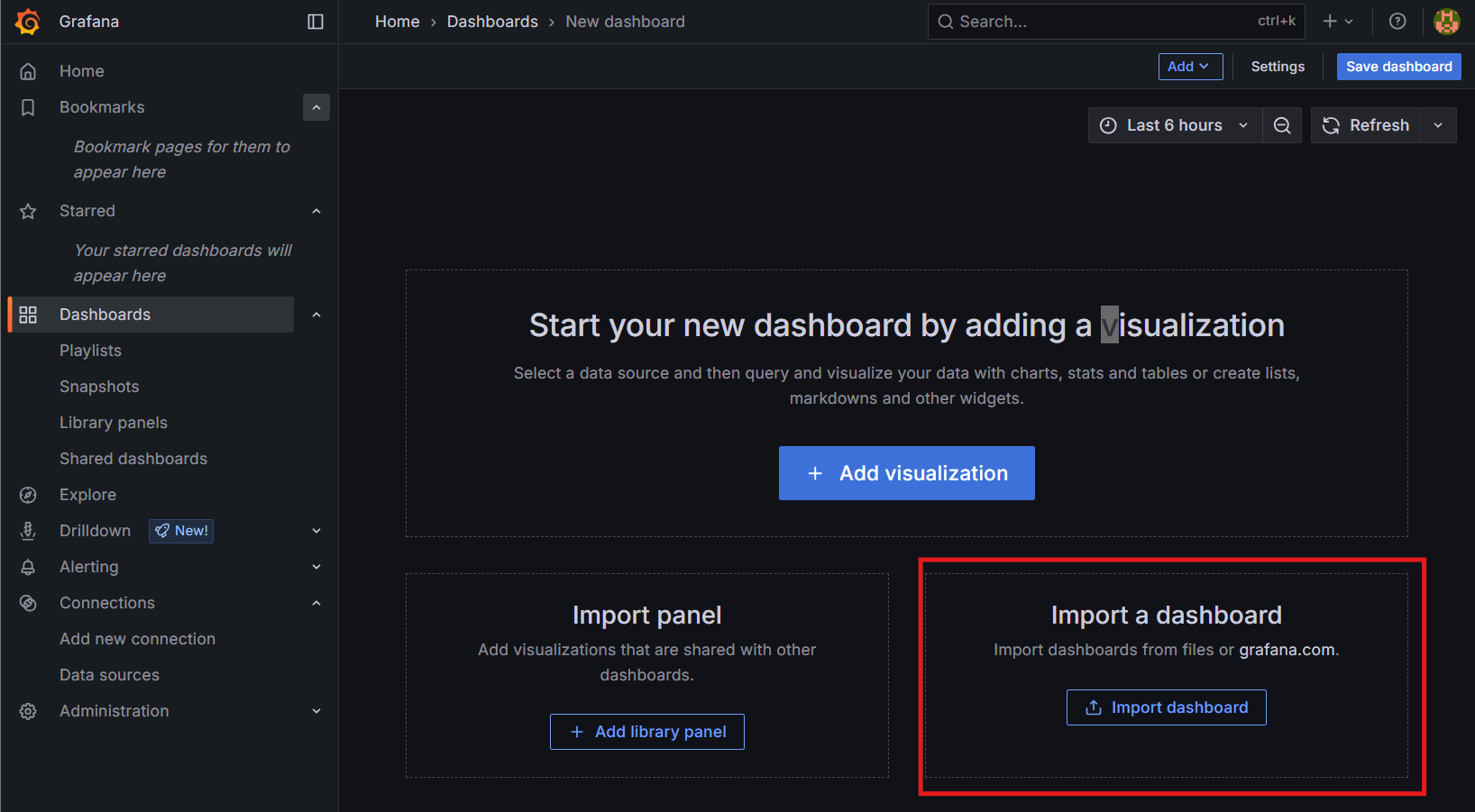This screenshot has height=812, width=1475.
Task: Dock or undock the sidebar menu icon
Action: pos(316,22)
